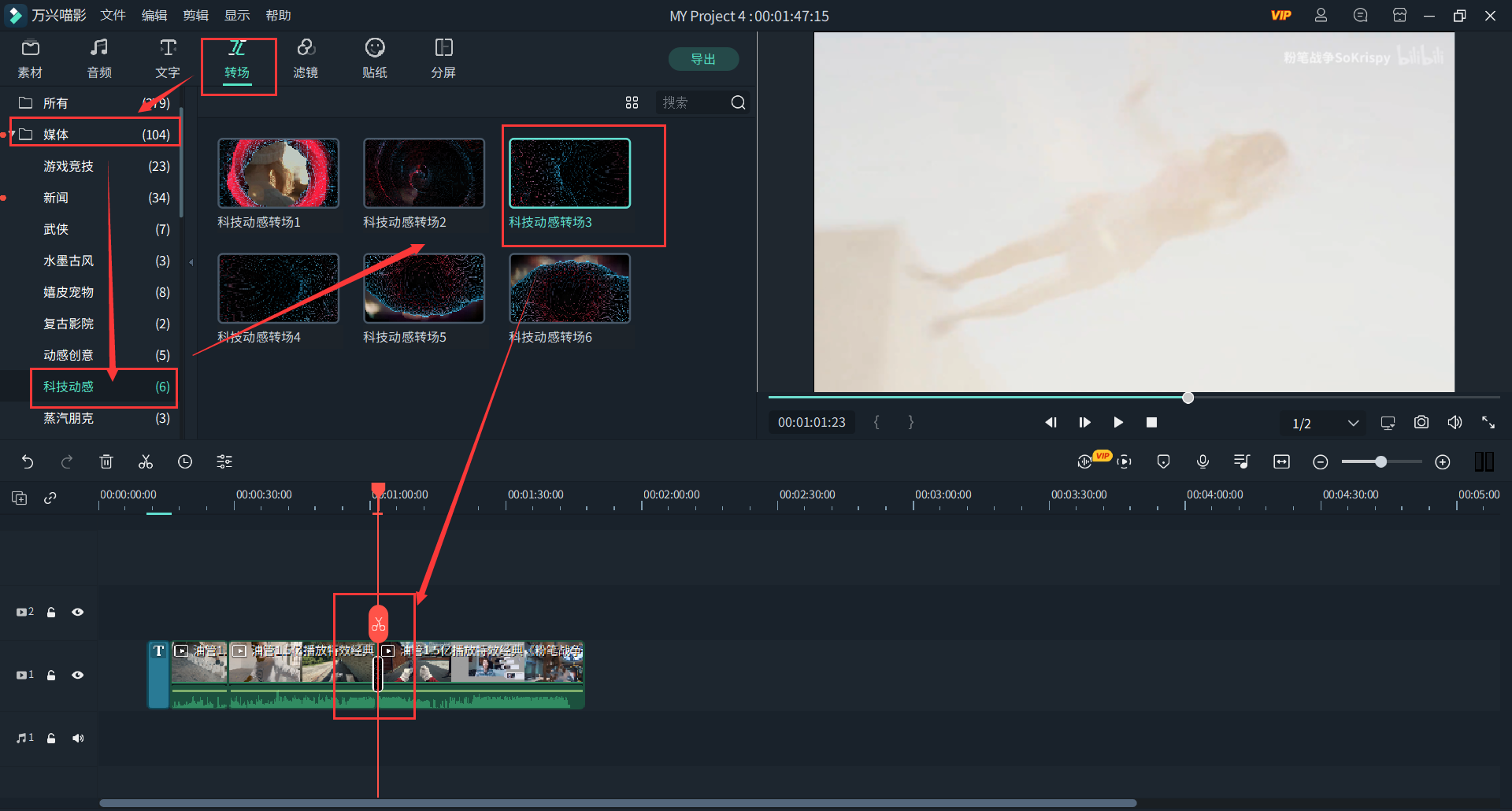
Task: Click the timeline zoom slider handle
Action: pyautogui.click(x=1380, y=462)
